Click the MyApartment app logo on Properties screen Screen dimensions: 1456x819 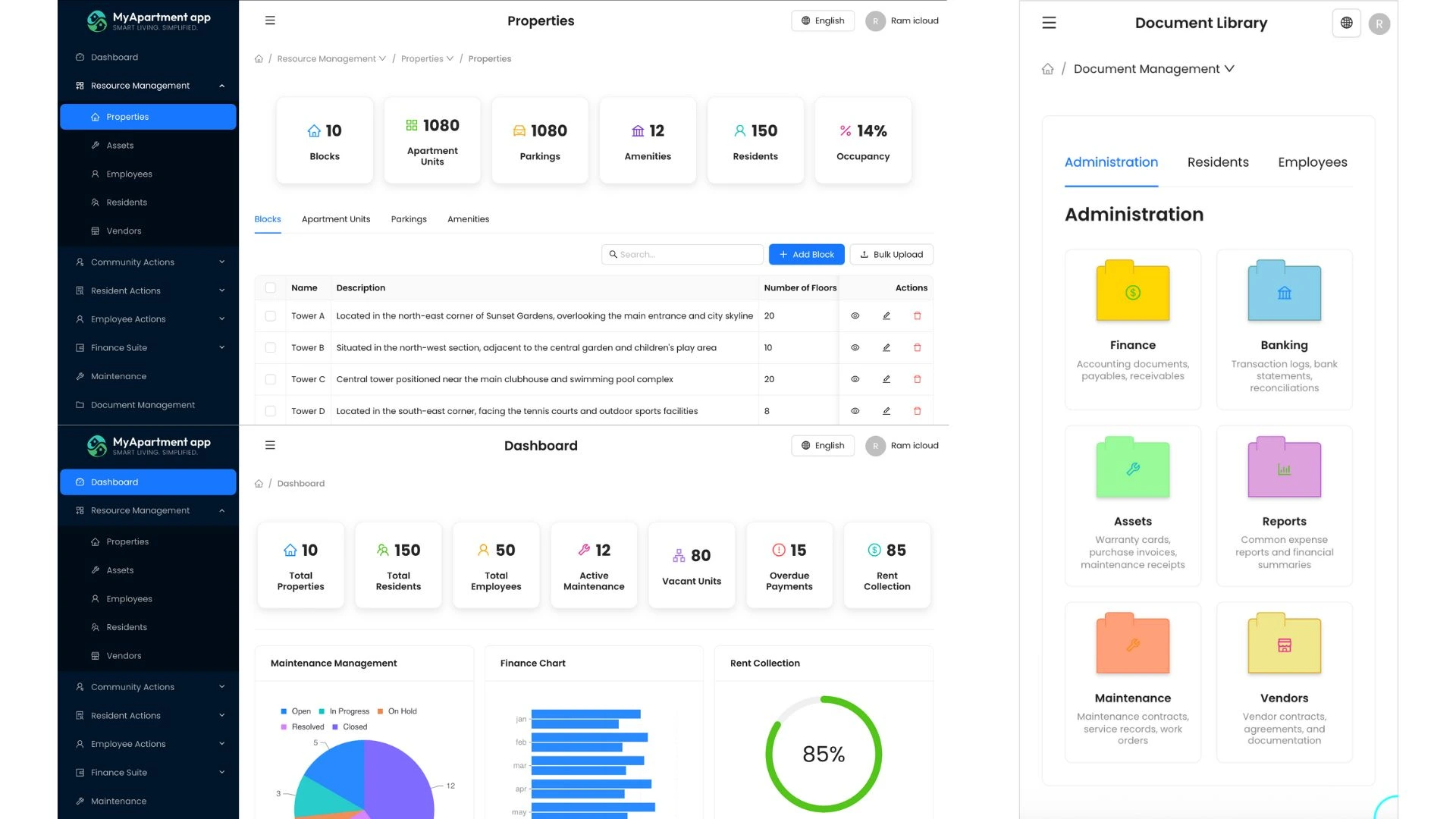tap(149, 20)
